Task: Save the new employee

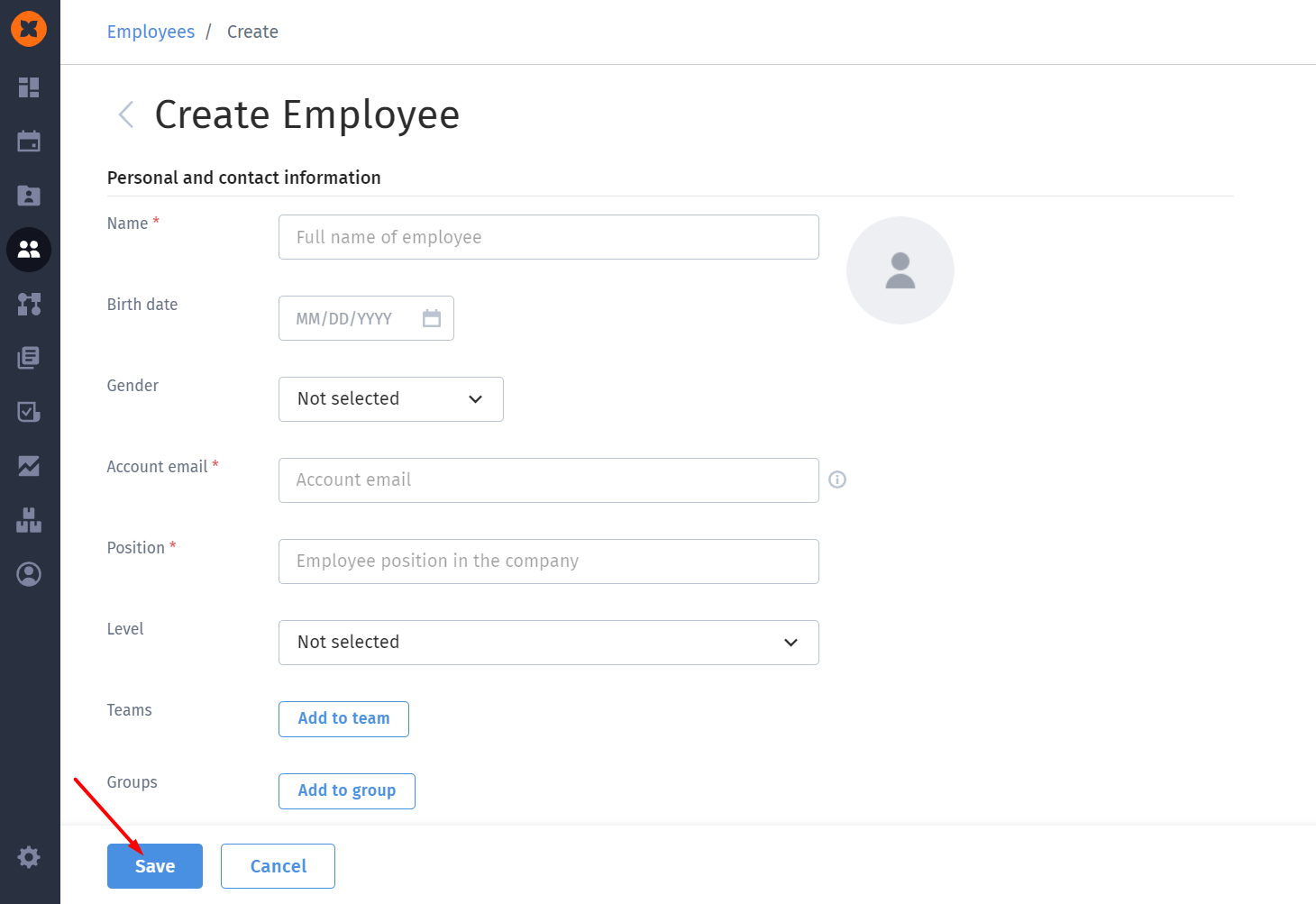Action: tap(154, 865)
